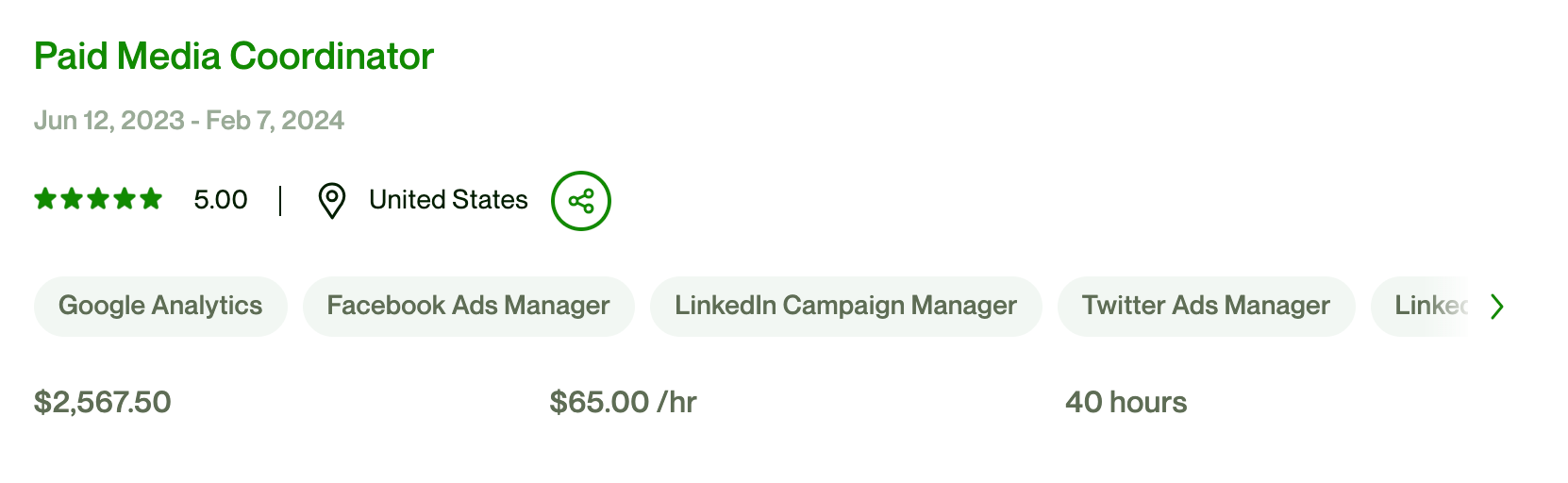Click the share icon button
This screenshot has height=483, width=1568.
[581, 201]
